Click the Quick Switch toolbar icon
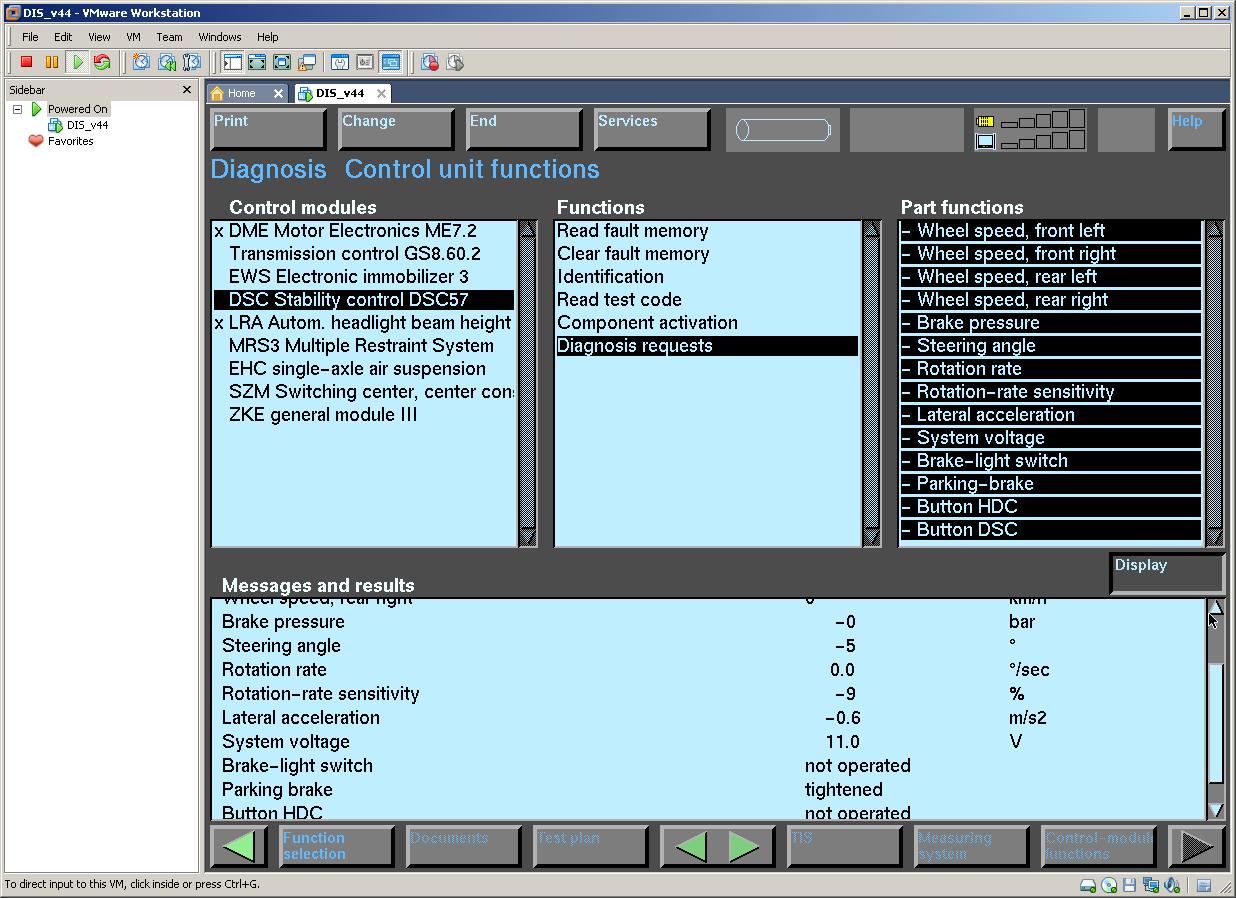 click(257, 62)
